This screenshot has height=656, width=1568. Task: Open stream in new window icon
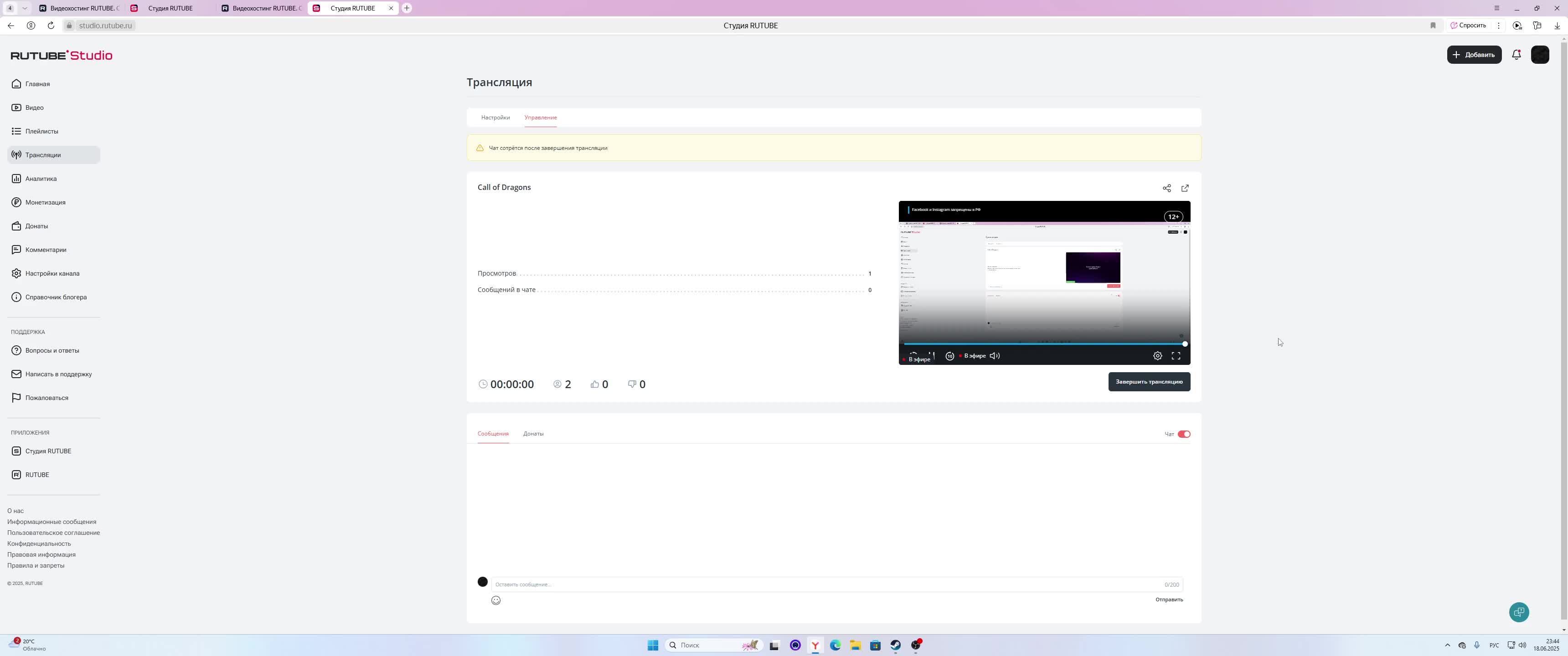[1185, 189]
